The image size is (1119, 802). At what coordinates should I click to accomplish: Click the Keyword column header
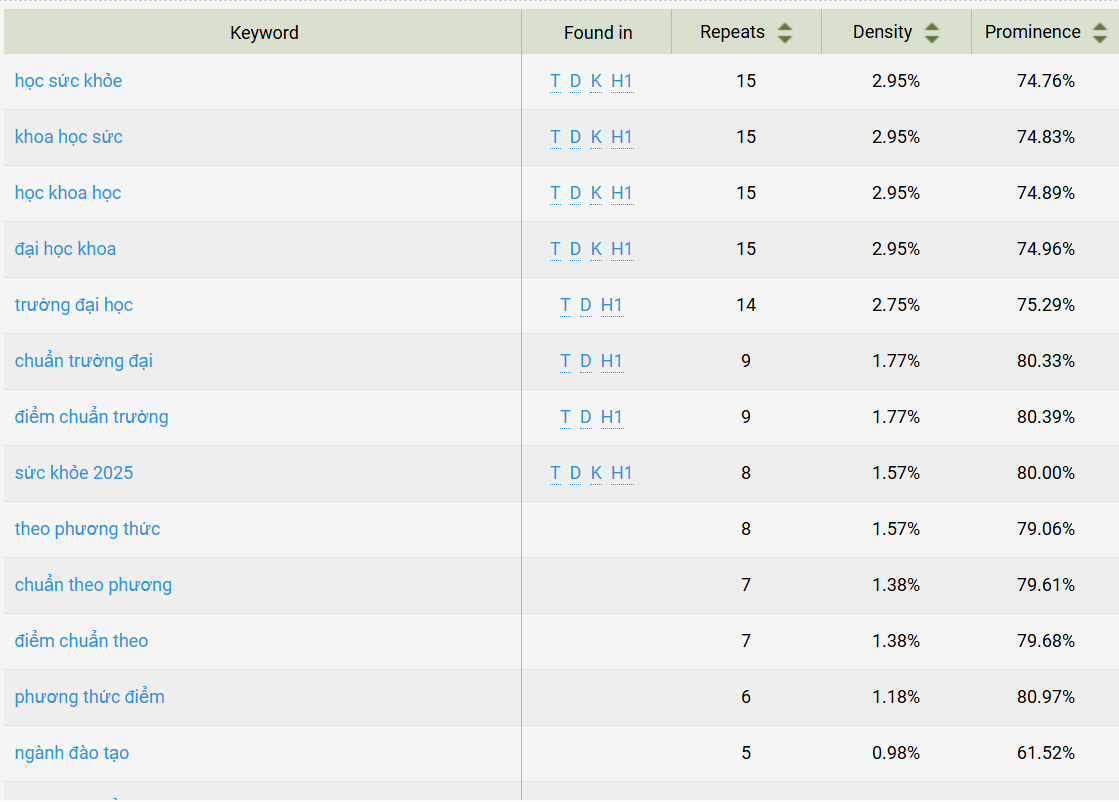pyautogui.click(x=263, y=33)
